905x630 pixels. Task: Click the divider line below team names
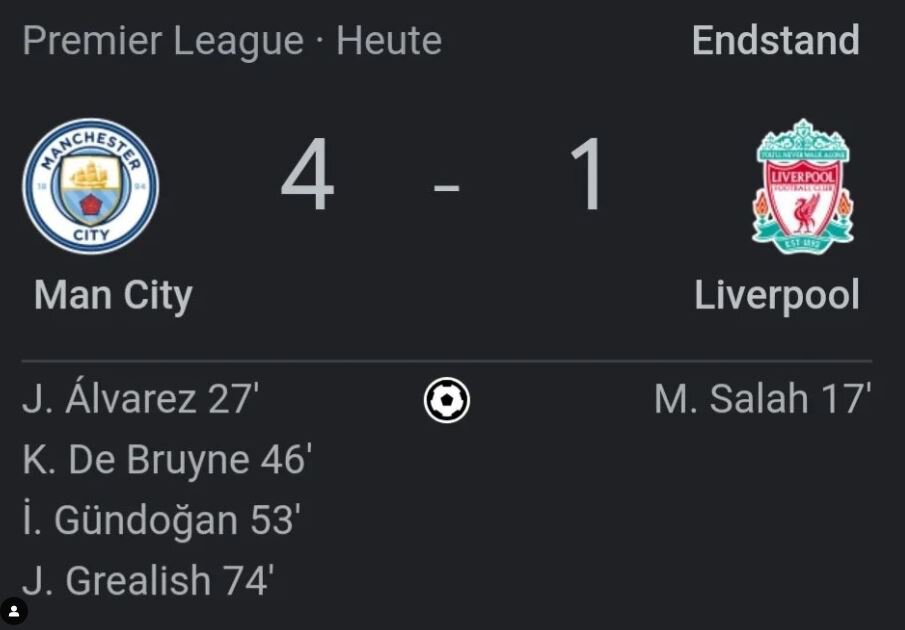pyautogui.click(x=447, y=361)
